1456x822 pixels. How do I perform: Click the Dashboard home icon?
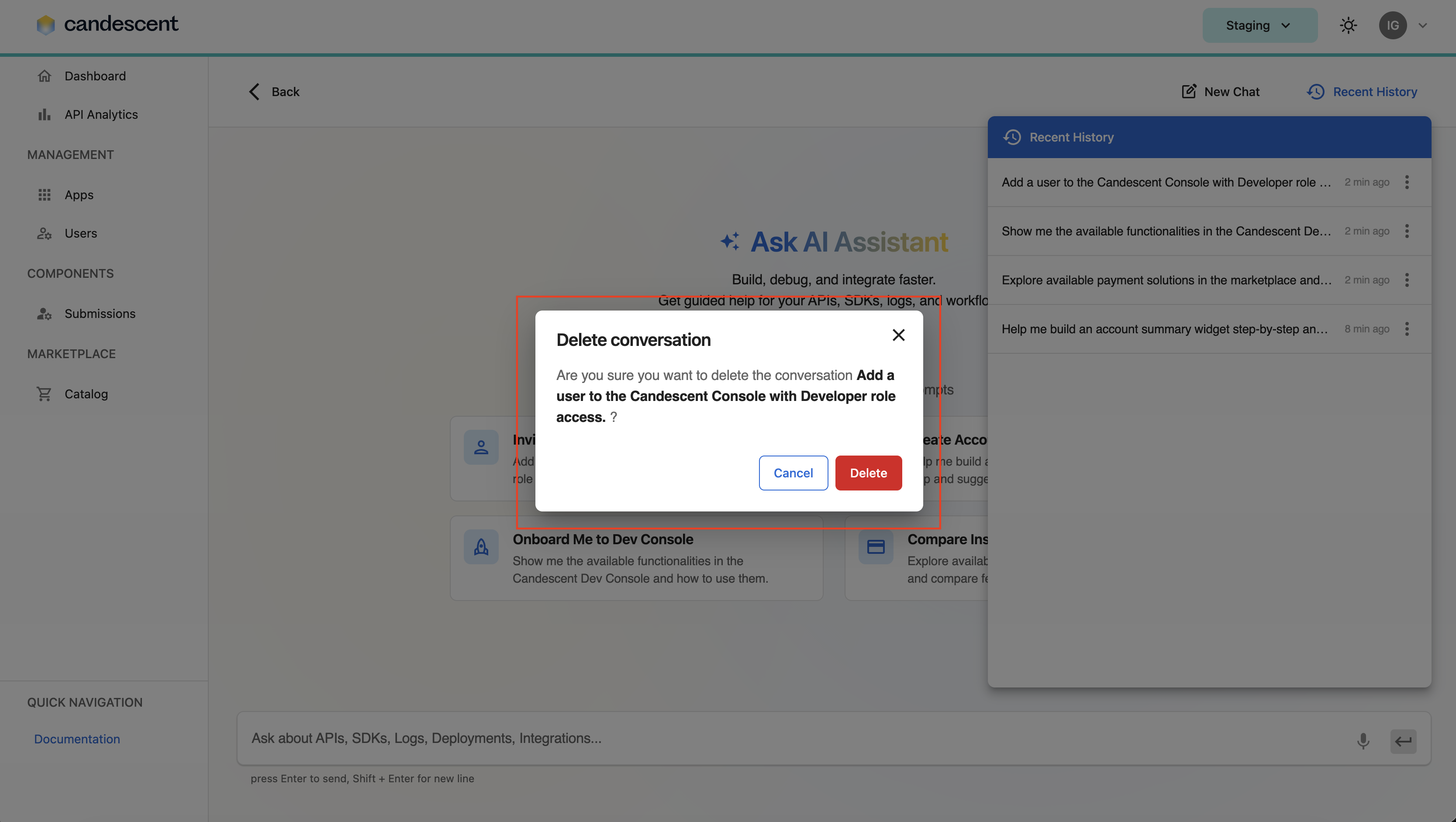click(44, 76)
